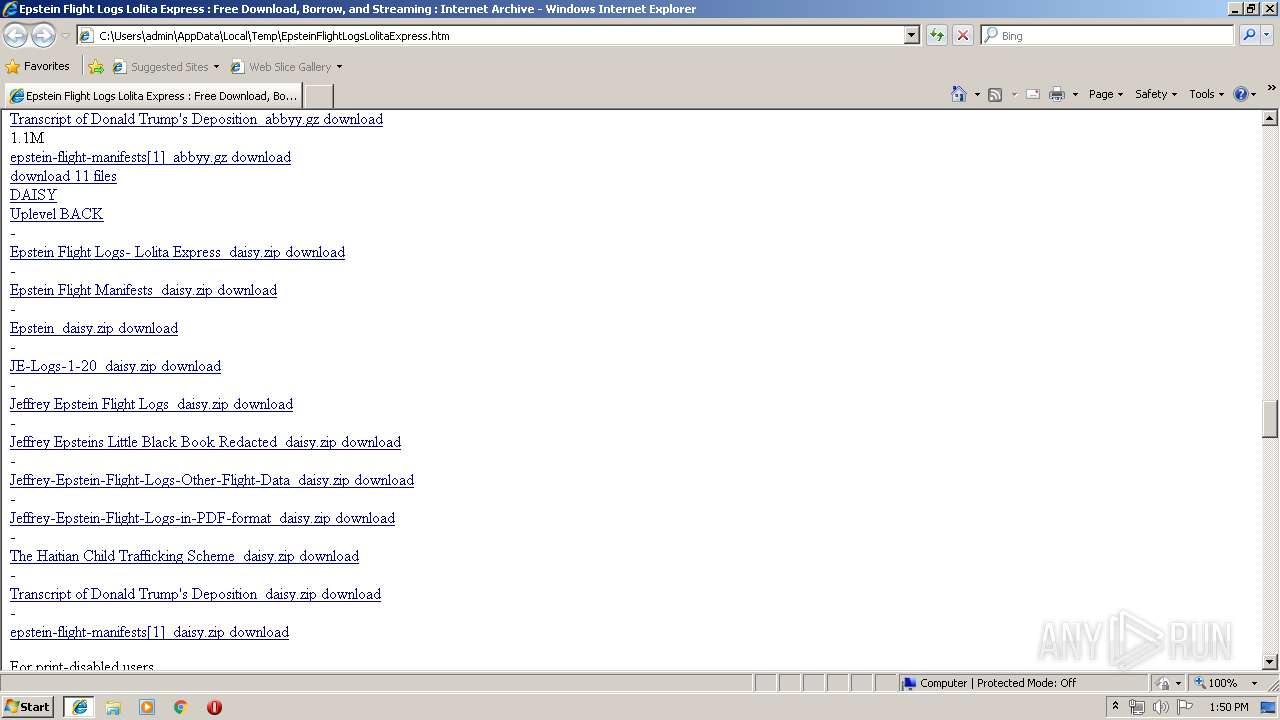Click the scrollbar down arrow
Image resolution: width=1280 pixels, height=720 pixels.
click(1270, 662)
